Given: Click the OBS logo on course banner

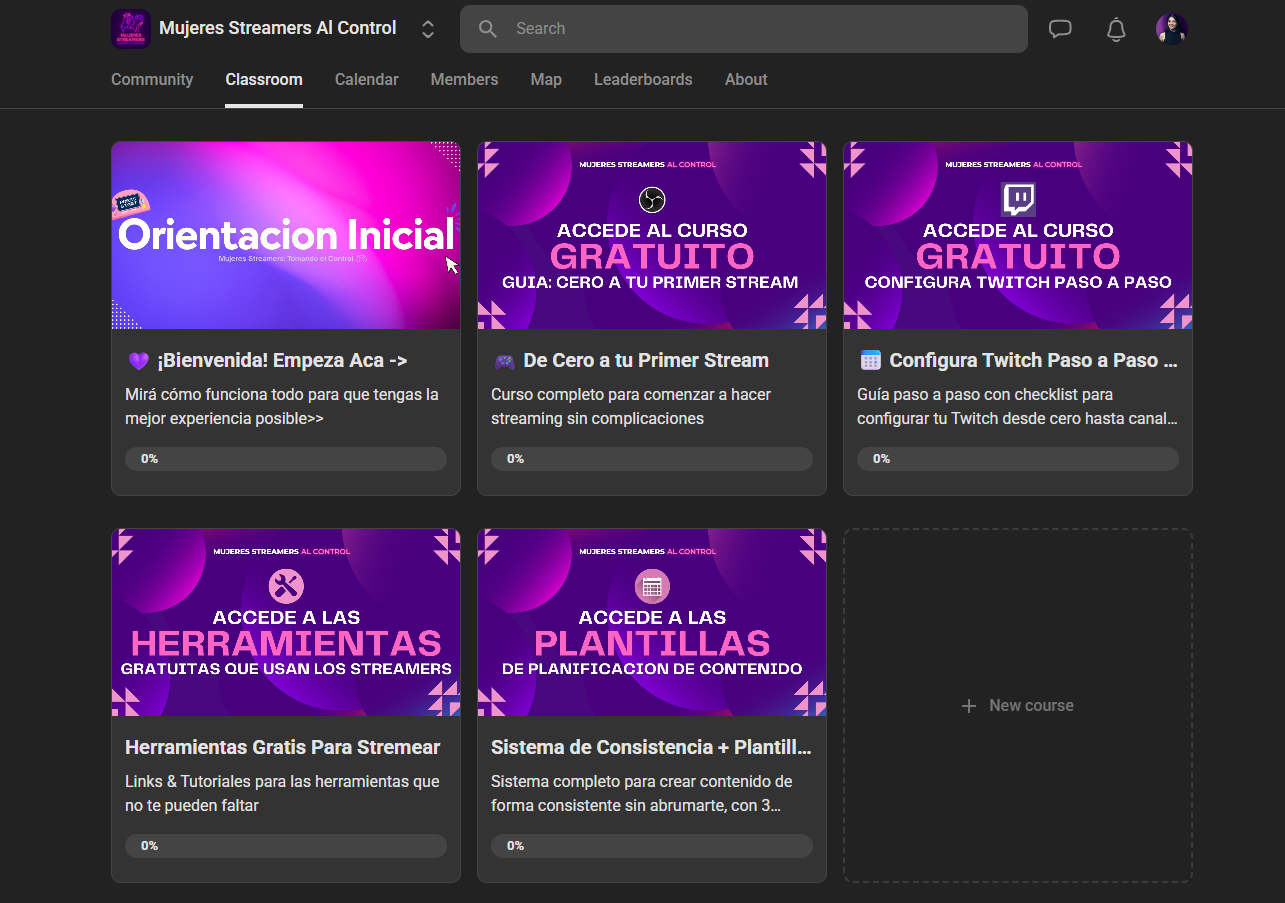Looking at the screenshot, I should click(x=652, y=200).
